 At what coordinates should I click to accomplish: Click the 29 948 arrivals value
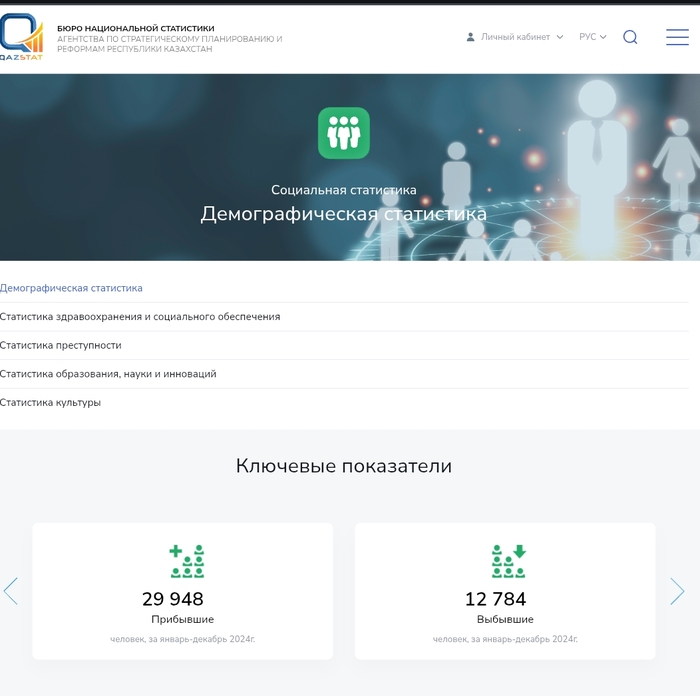click(173, 599)
